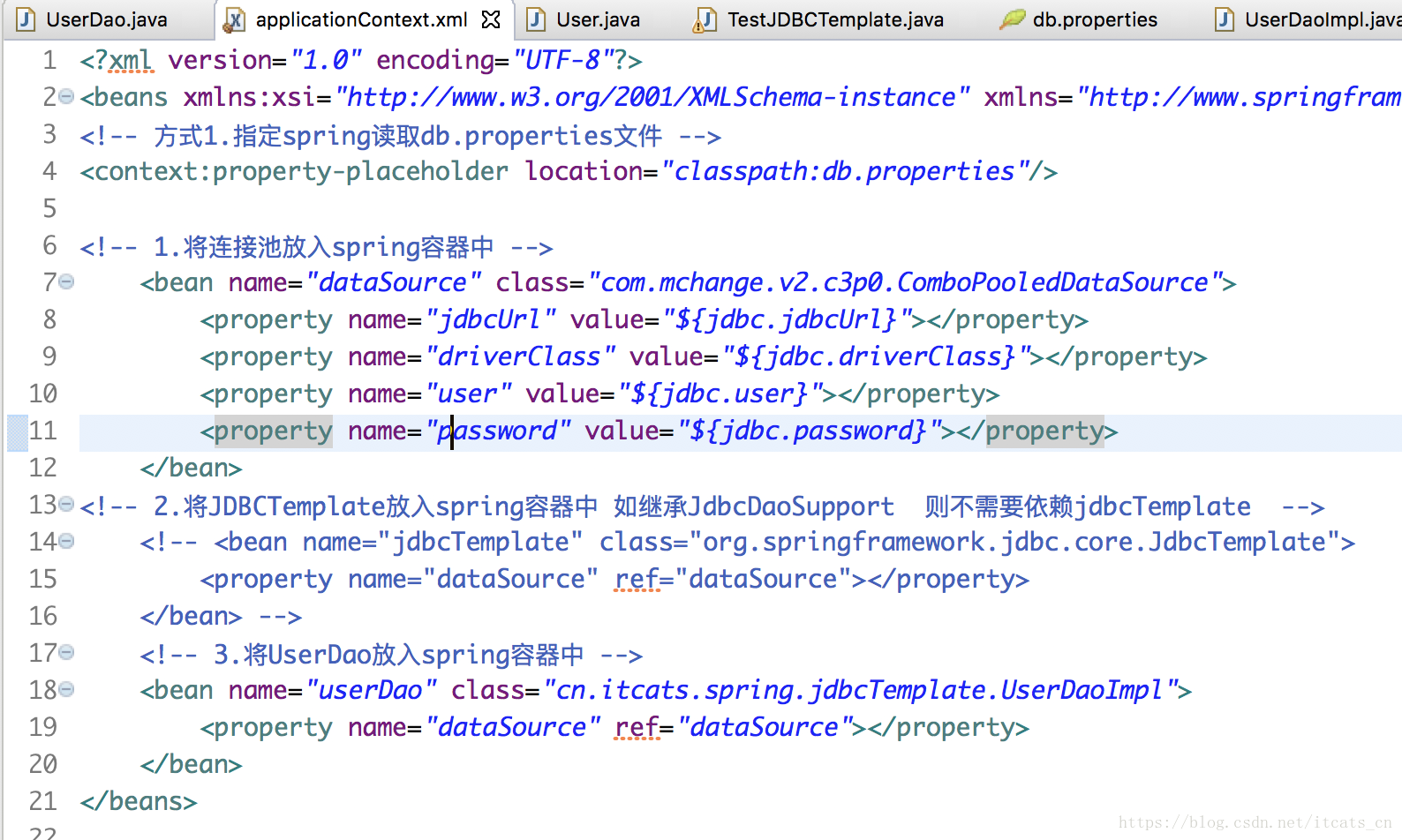Viewport: 1402px width, 840px height.
Task: Open the db.properties tab
Action: [x=1095, y=19]
